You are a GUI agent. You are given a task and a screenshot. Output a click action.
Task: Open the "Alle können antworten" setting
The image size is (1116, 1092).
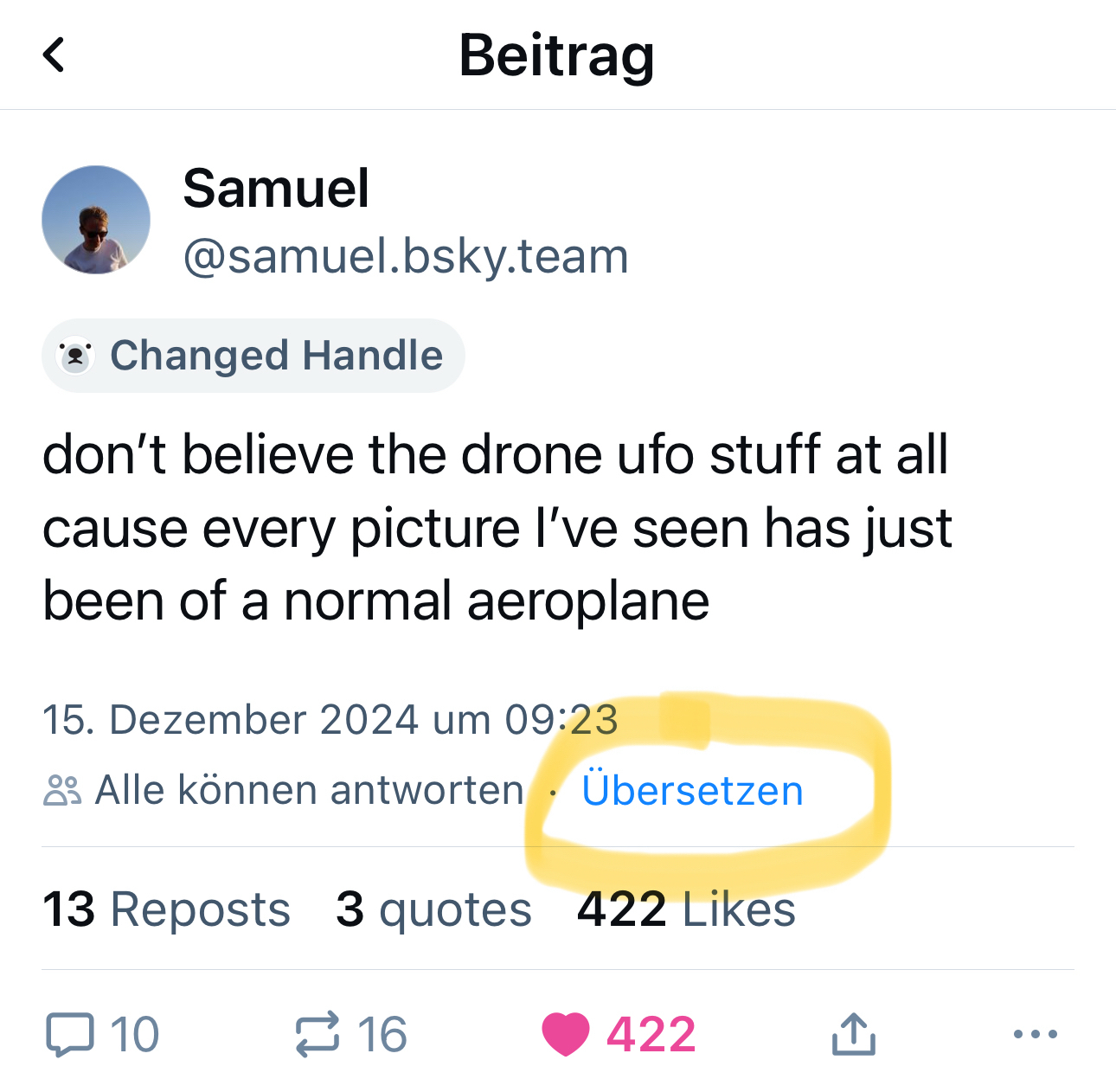pos(309,790)
